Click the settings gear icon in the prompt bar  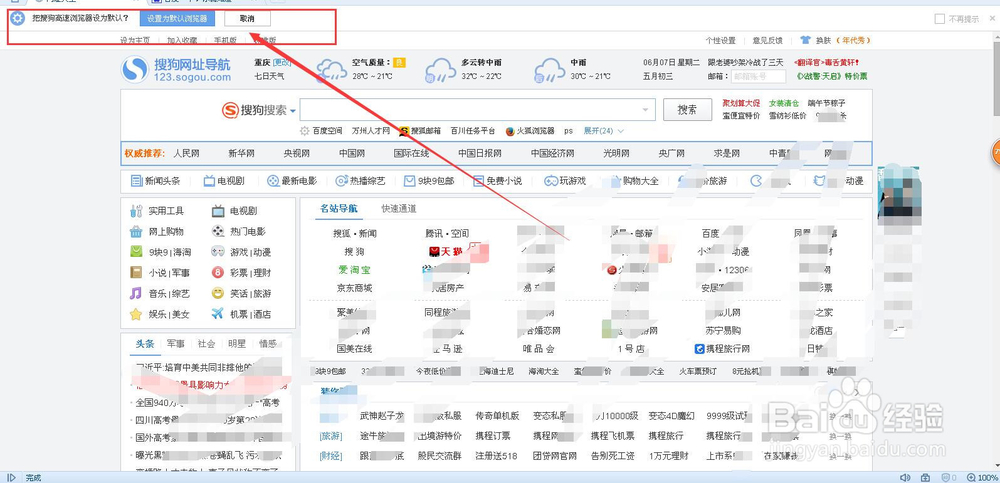(x=18, y=19)
